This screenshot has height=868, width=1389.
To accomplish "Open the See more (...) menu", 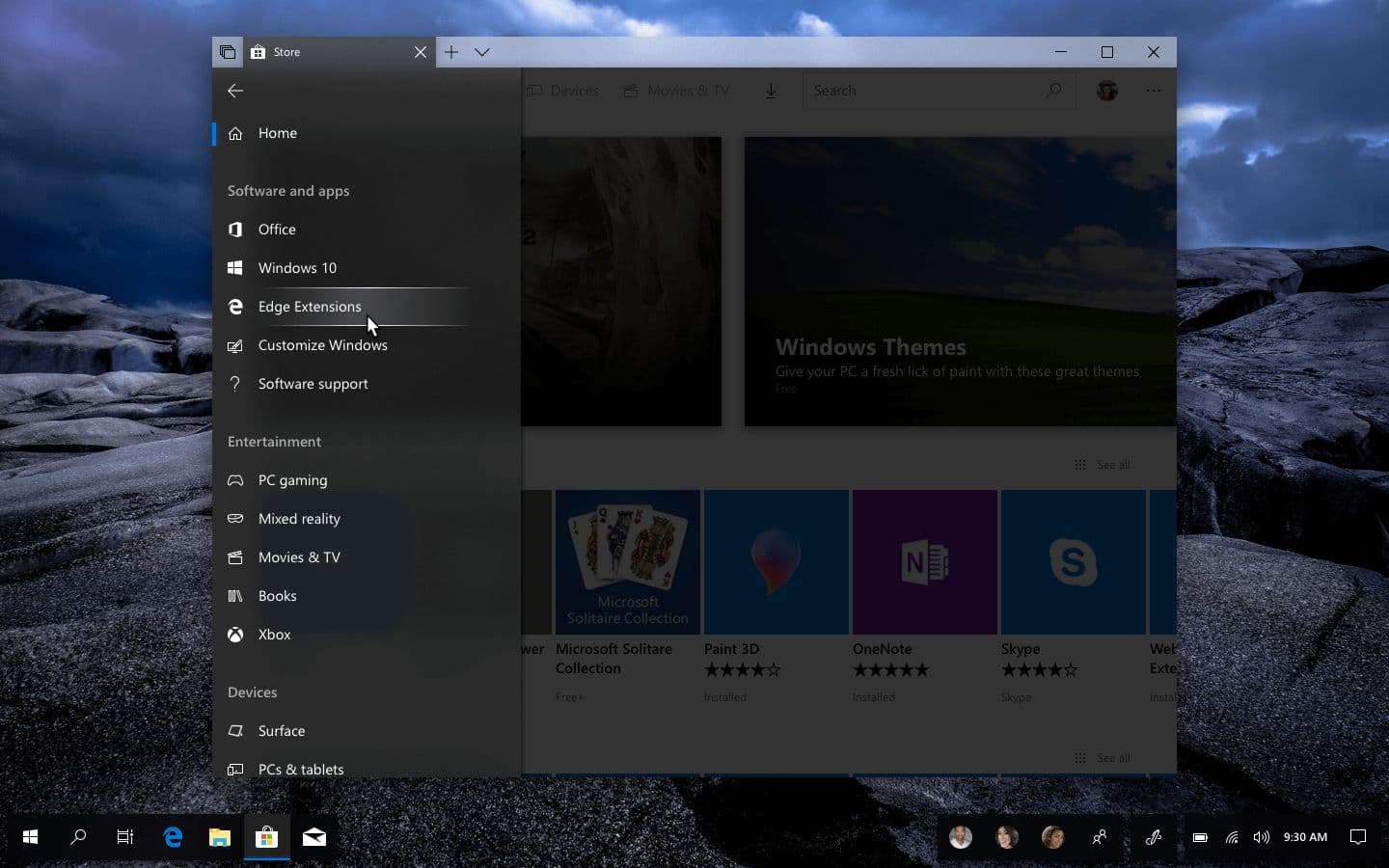I will [1154, 90].
